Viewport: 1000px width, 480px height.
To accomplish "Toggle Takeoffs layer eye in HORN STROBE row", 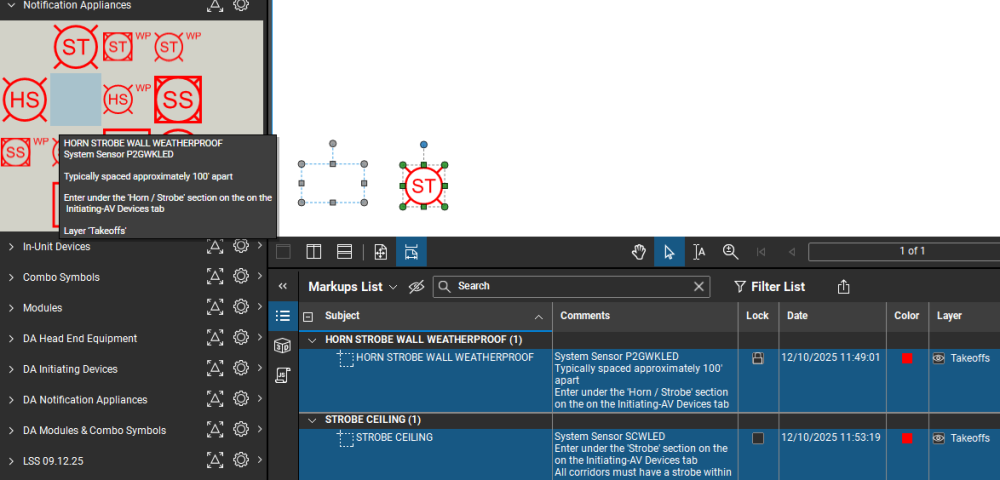I will (938, 358).
